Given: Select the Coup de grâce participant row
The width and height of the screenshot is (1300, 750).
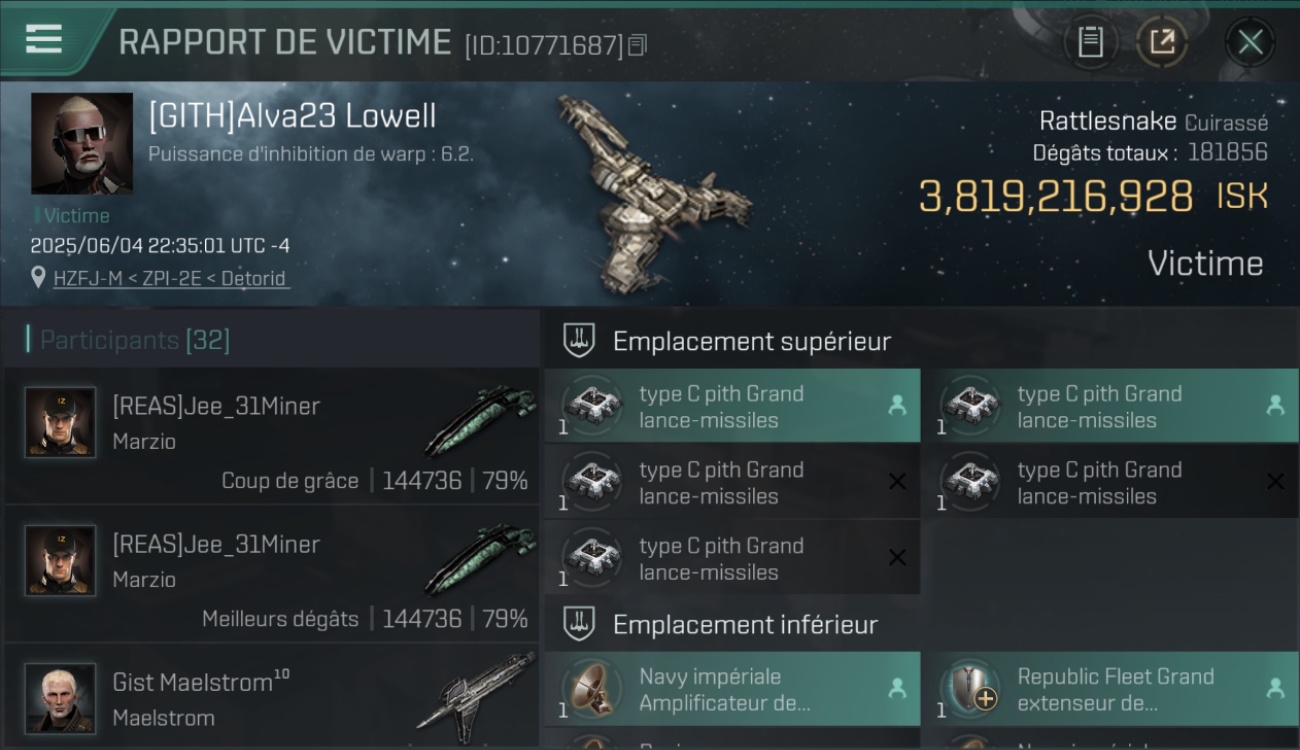Looking at the screenshot, I should coord(271,435).
